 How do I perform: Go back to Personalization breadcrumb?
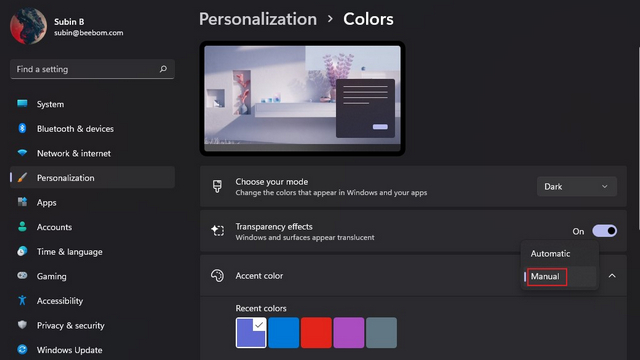[x=258, y=19]
